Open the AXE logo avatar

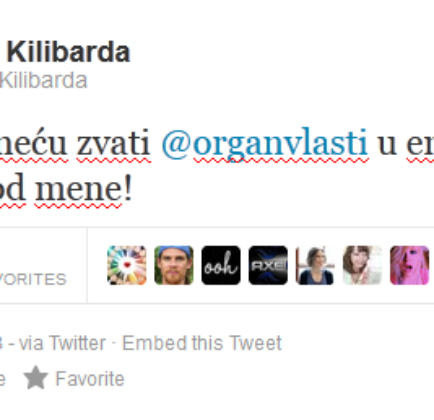[268, 265]
